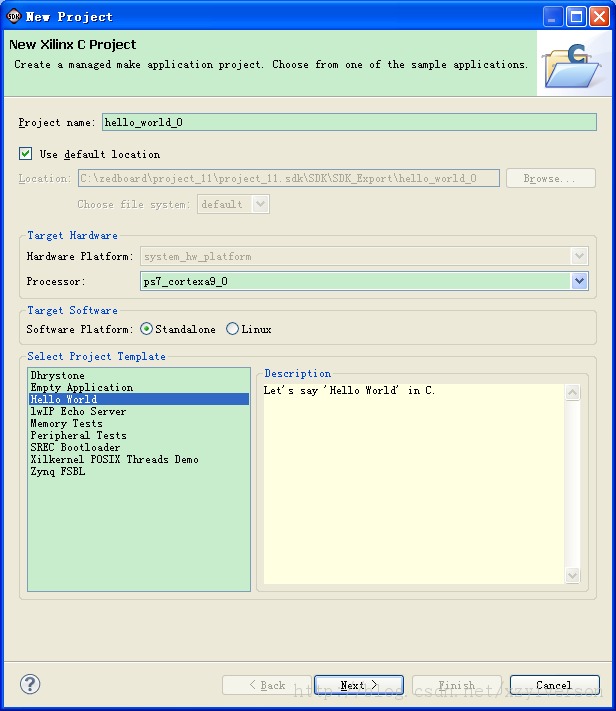Click the Finish button
The image size is (616, 711).
(456, 685)
